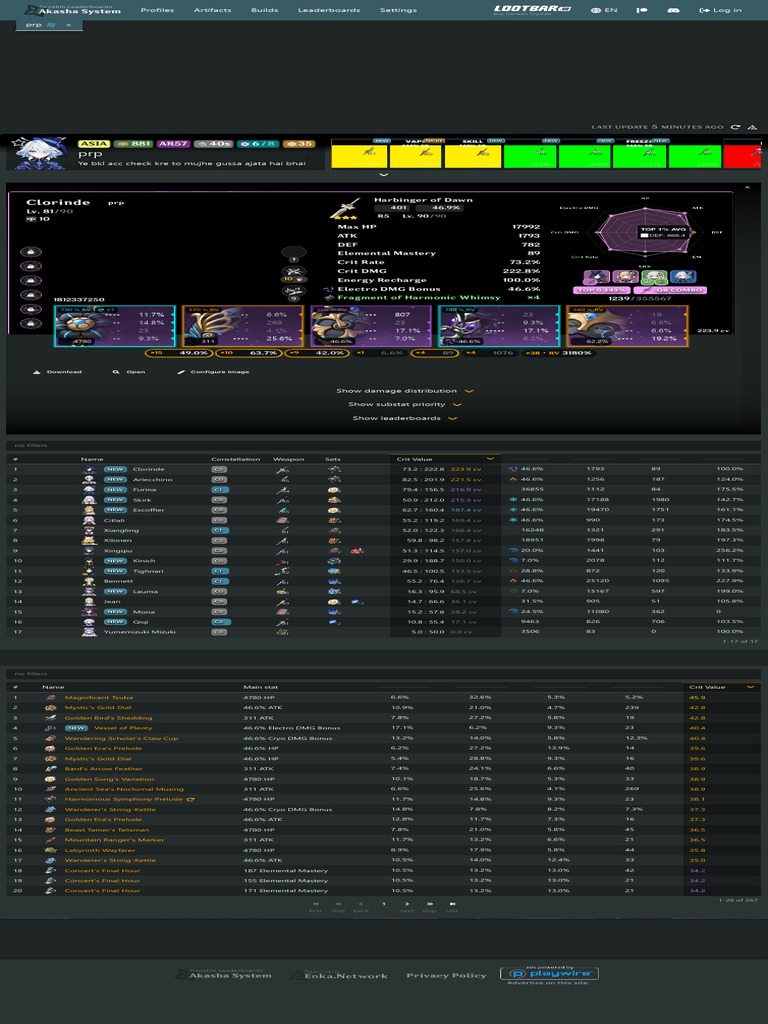The image size is (768, 1024).
Task: Click the artifacts table 'no filters' field
Action: click(383, 673)
